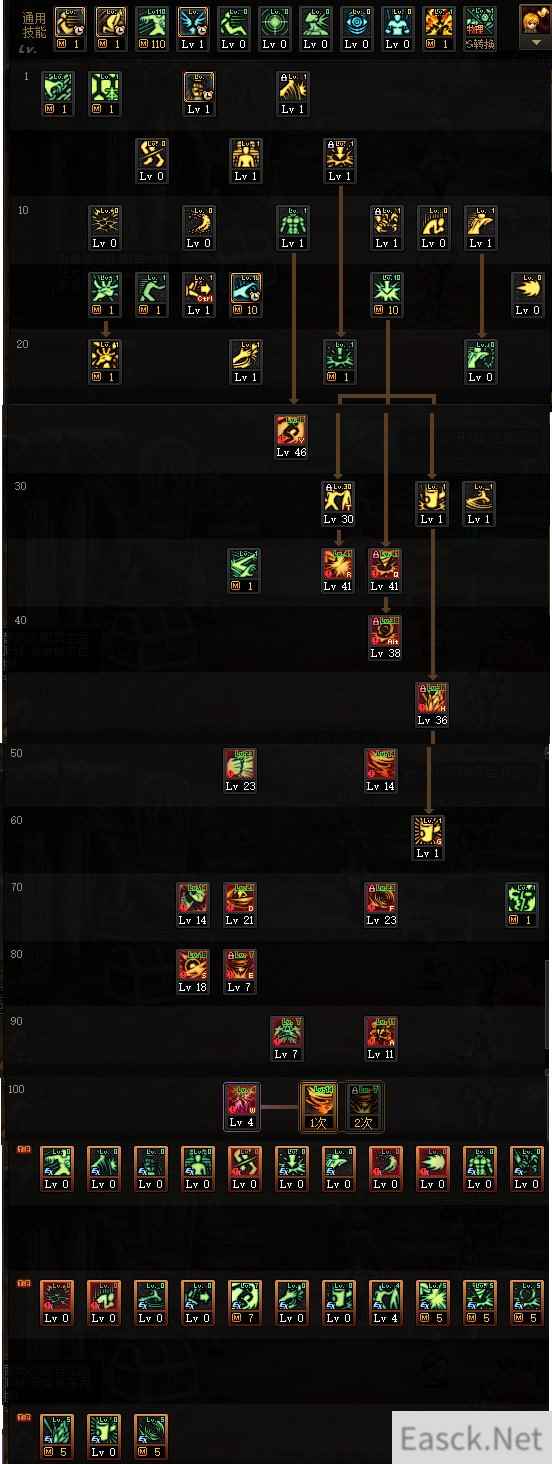Choose the locked skill showing Lv 36
552x1464 pixels.
[432, 704]
